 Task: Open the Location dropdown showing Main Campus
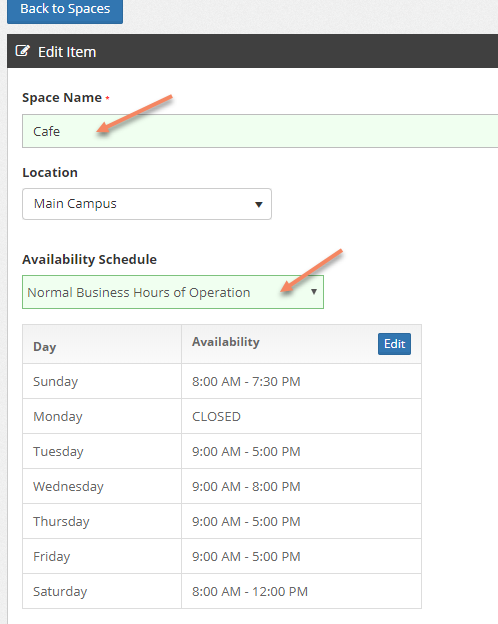click(x=147, y=204)
